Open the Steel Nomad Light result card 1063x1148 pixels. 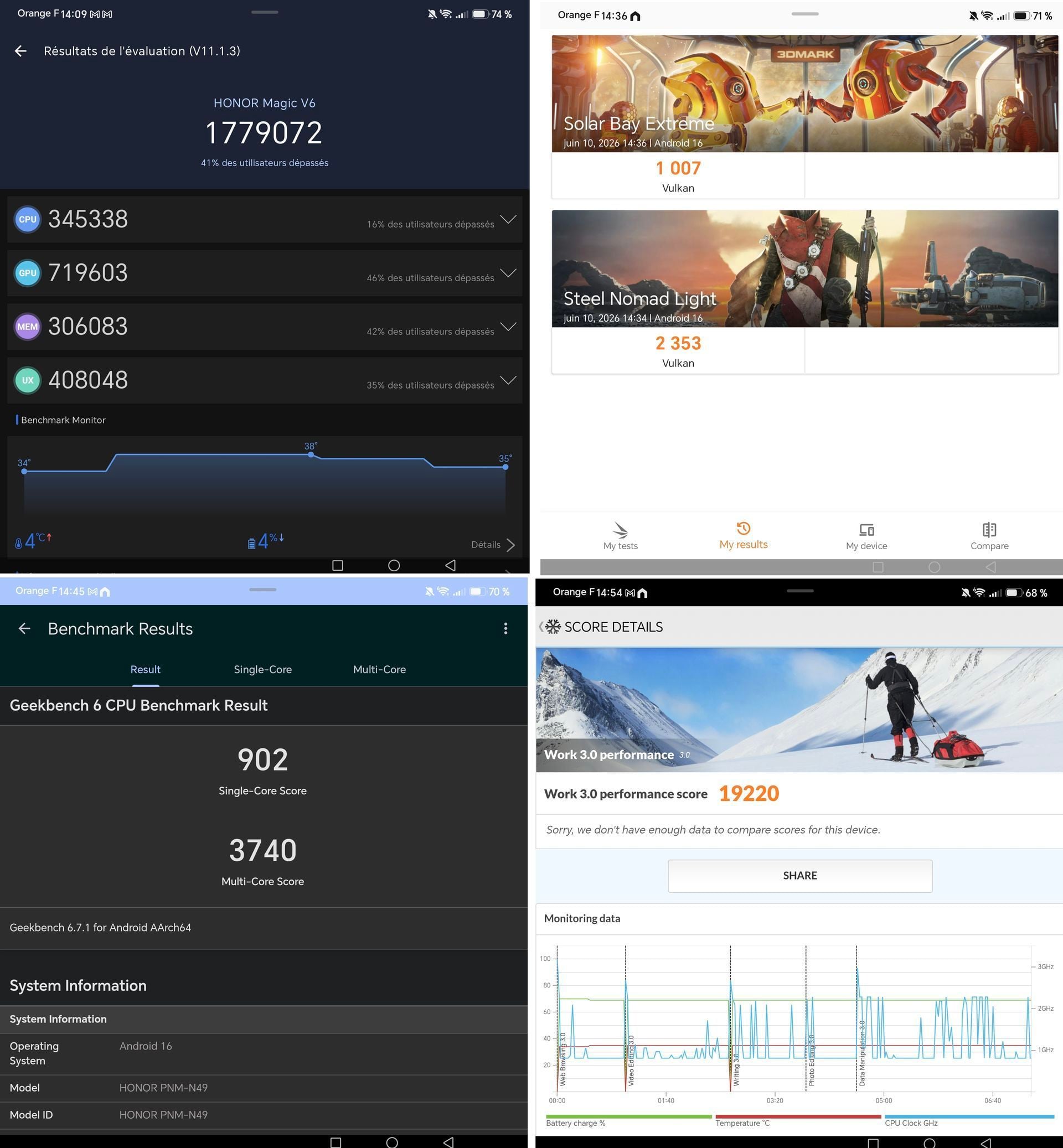click(x=805, y=292)
